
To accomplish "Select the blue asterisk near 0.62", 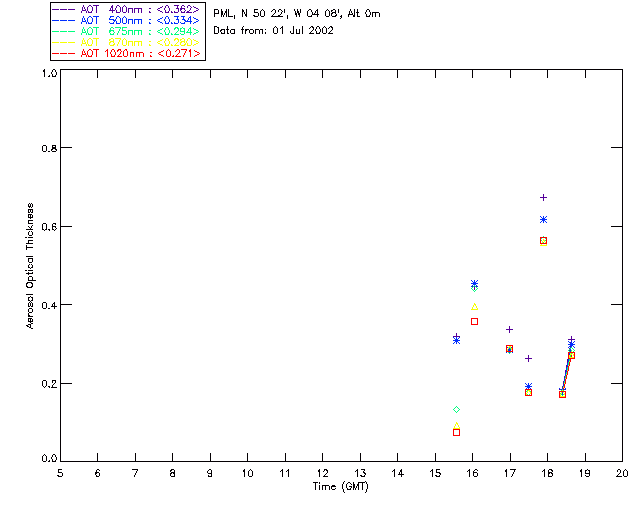I will point(543,219).
